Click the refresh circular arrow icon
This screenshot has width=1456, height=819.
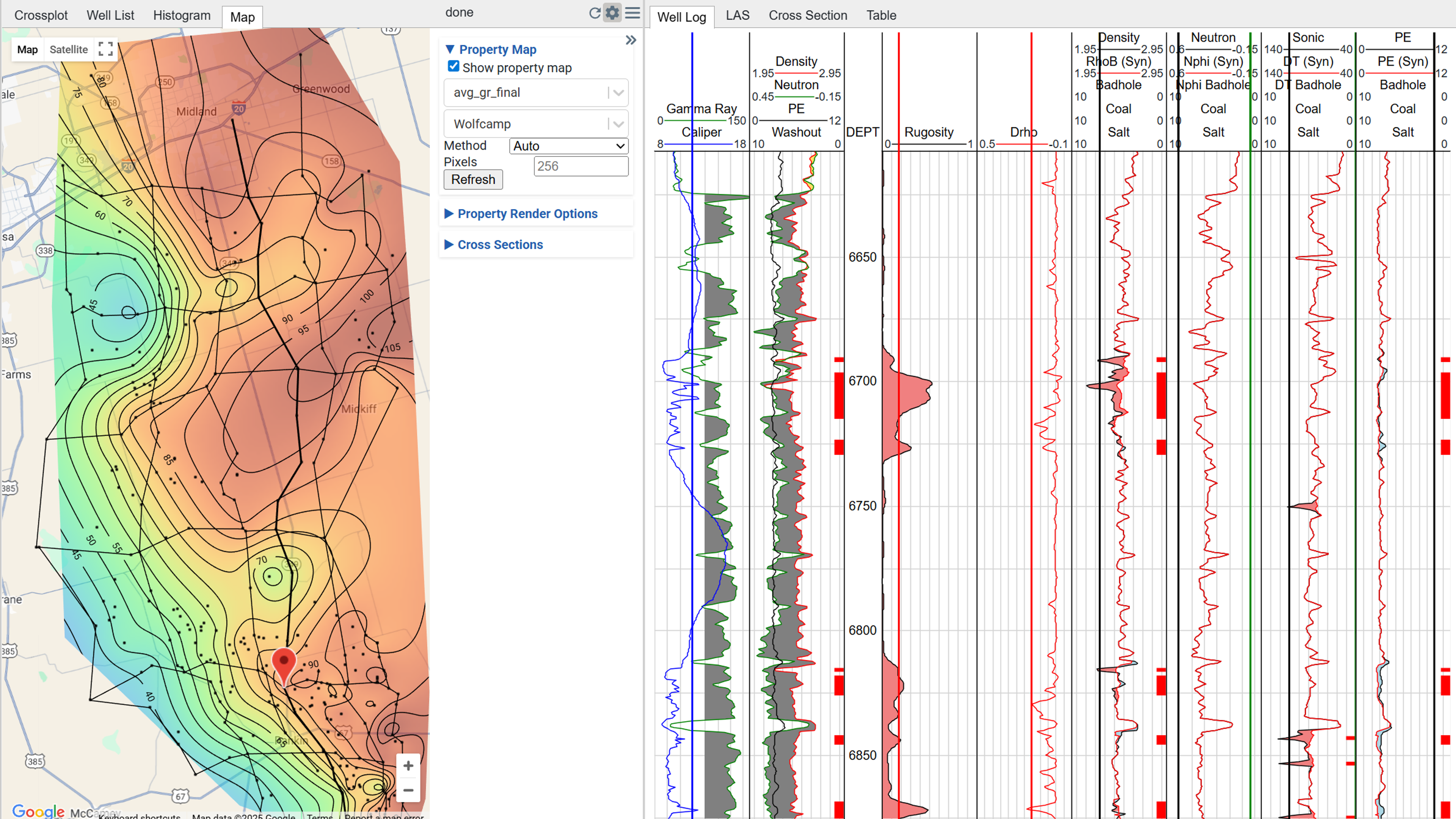(594, 13)
